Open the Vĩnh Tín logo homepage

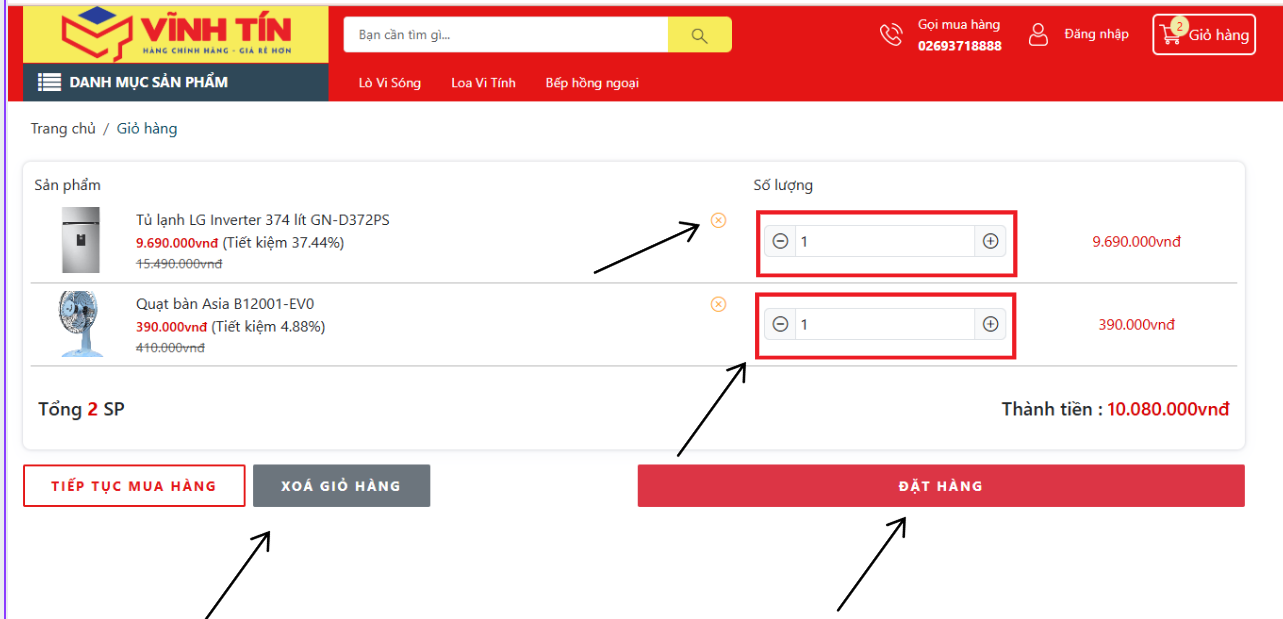[x=176, y=34]
